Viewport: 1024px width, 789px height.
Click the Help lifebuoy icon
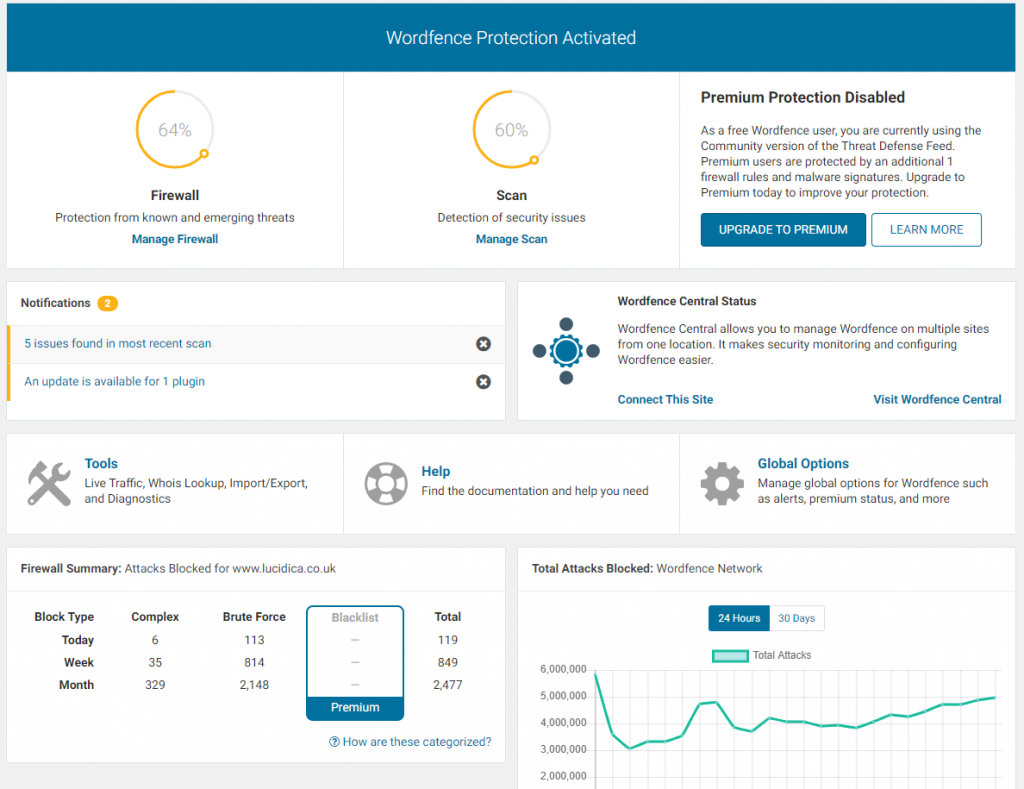click(386, 483)
